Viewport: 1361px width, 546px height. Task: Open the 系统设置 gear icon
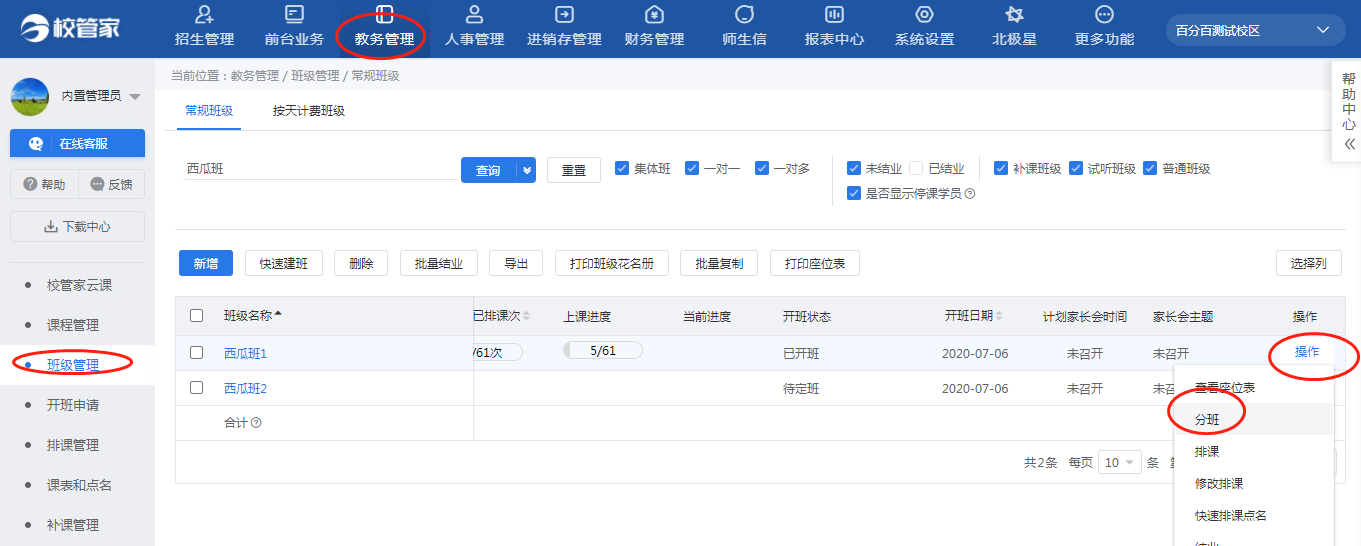(x=924, y=15)
